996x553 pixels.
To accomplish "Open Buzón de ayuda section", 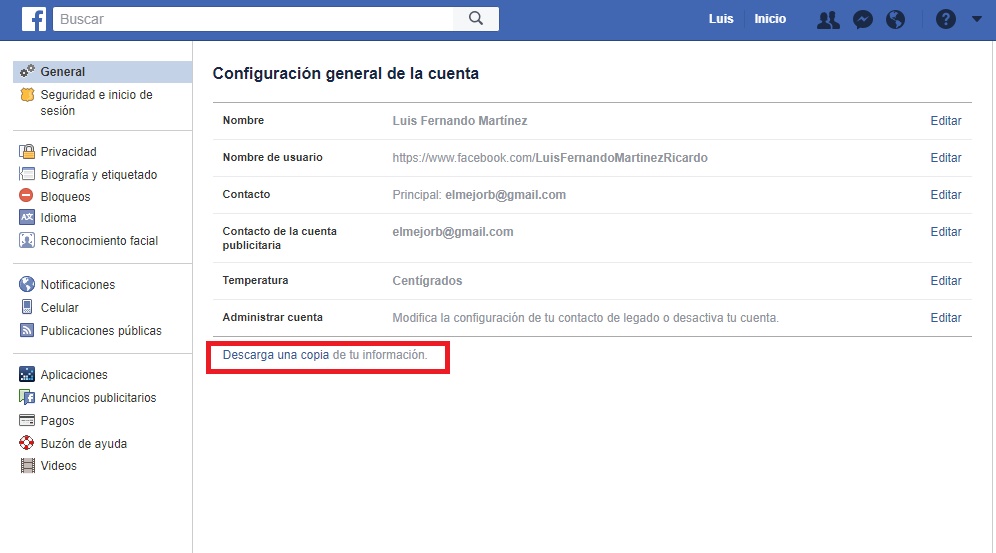I will [83, 444].
